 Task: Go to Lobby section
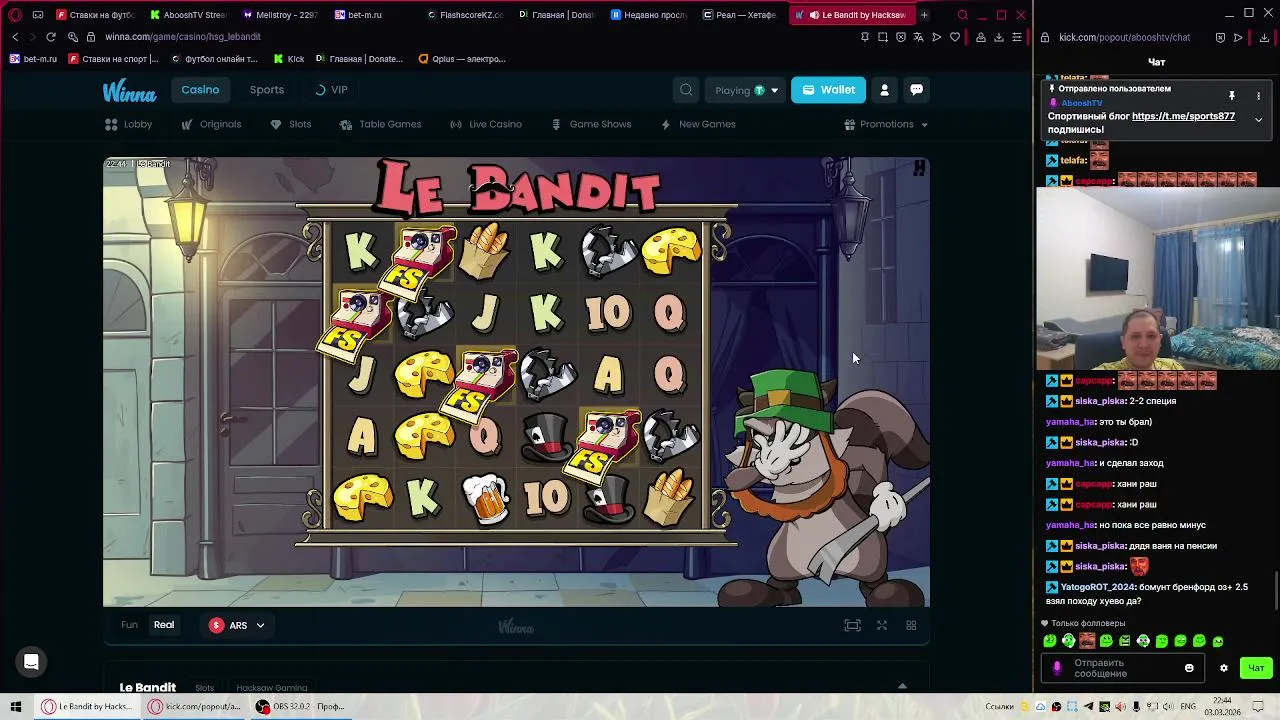click(x=129, y=124)
